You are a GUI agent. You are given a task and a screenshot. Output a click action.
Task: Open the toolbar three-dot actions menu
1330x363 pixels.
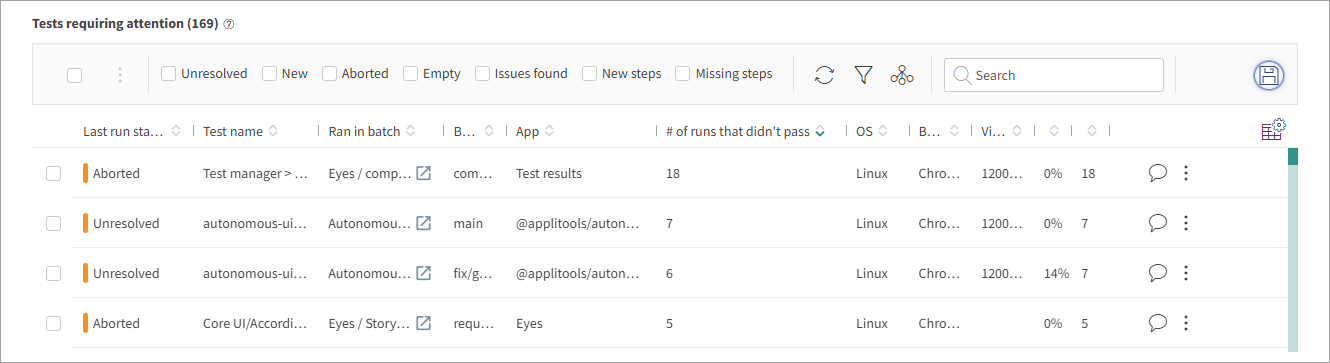[x=120, y=75]
